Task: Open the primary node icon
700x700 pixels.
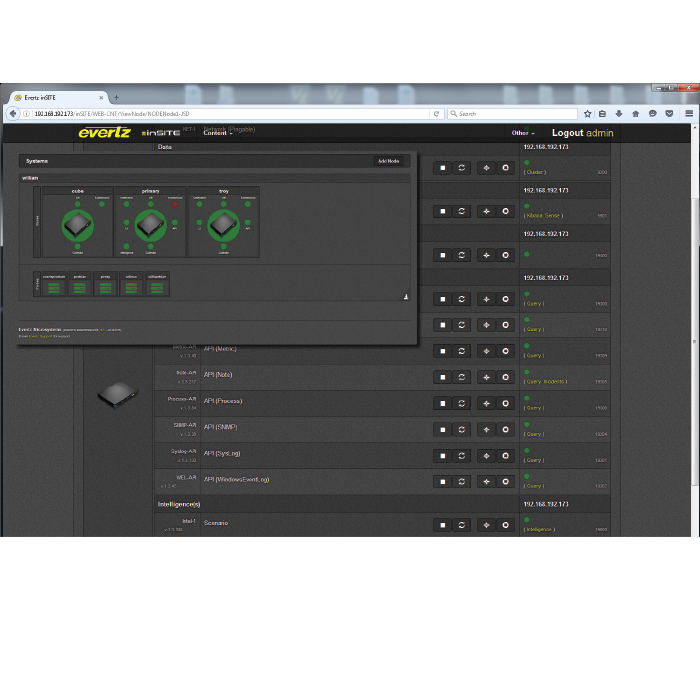Action: click(150, 225)
